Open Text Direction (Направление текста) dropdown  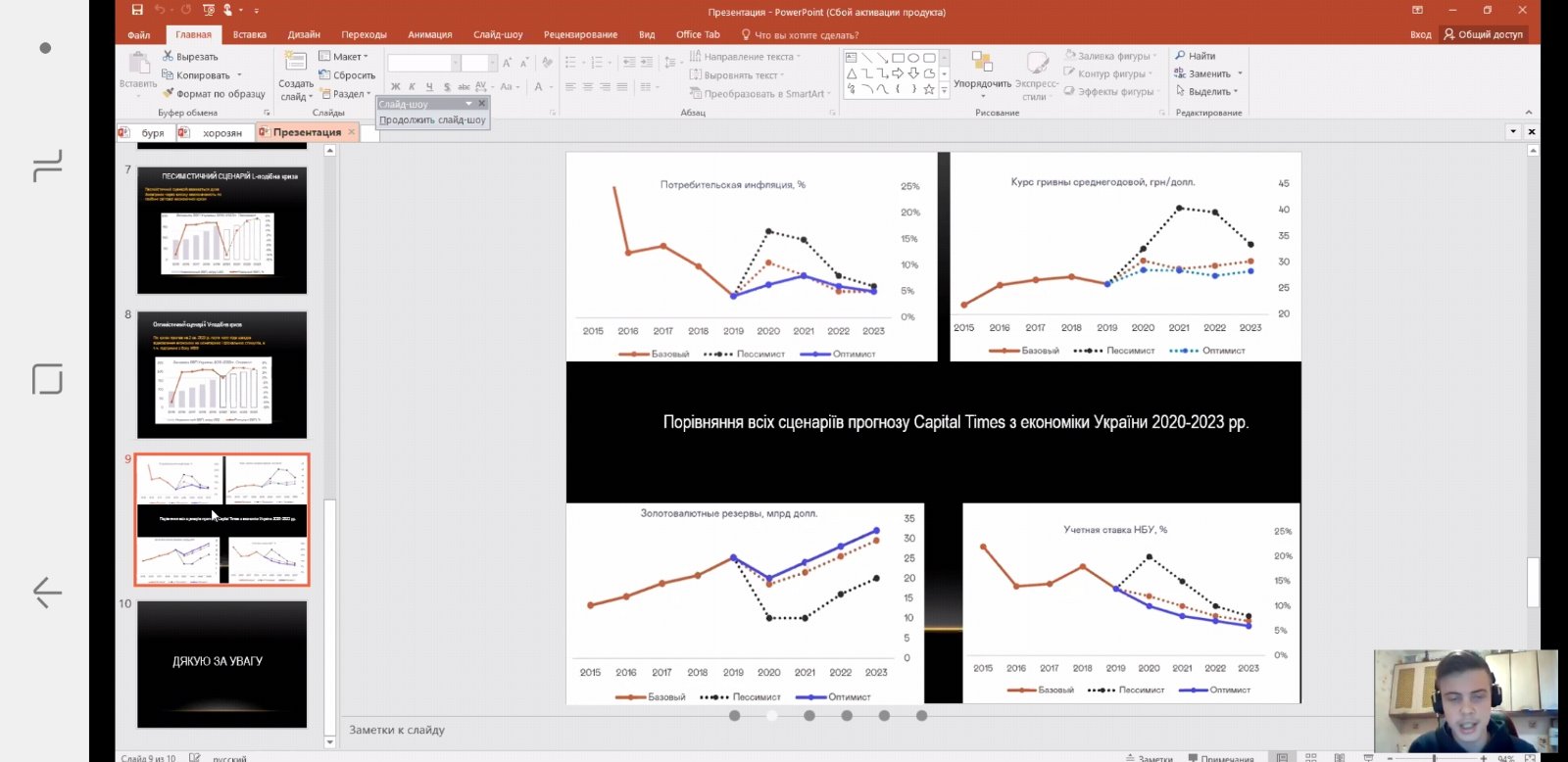[x=745, y=57]
